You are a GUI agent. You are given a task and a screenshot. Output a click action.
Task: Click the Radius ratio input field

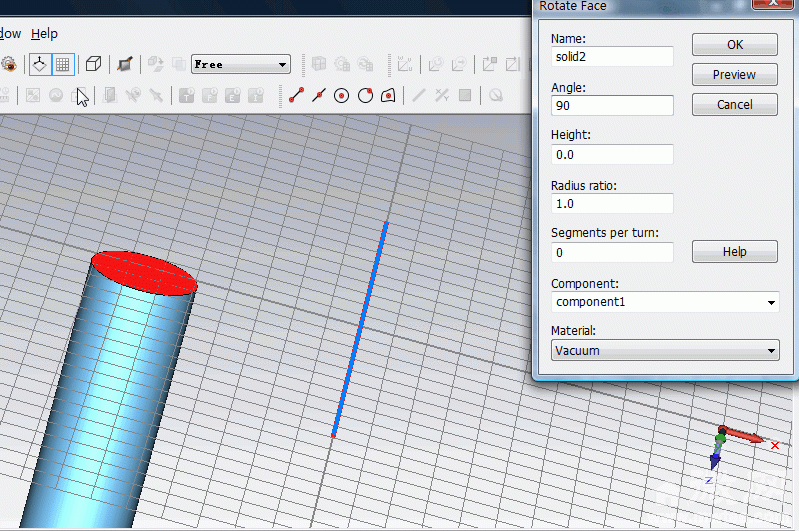(x=612, y=203)
